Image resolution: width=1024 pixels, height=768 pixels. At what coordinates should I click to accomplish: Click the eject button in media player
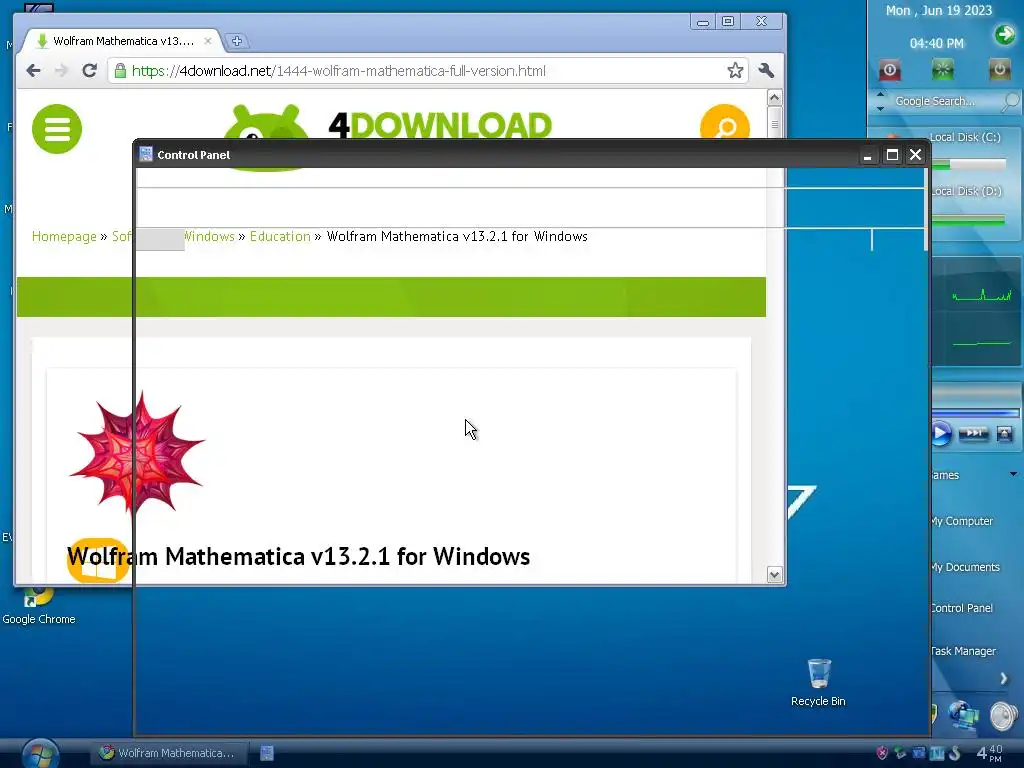click(1004, 433)
